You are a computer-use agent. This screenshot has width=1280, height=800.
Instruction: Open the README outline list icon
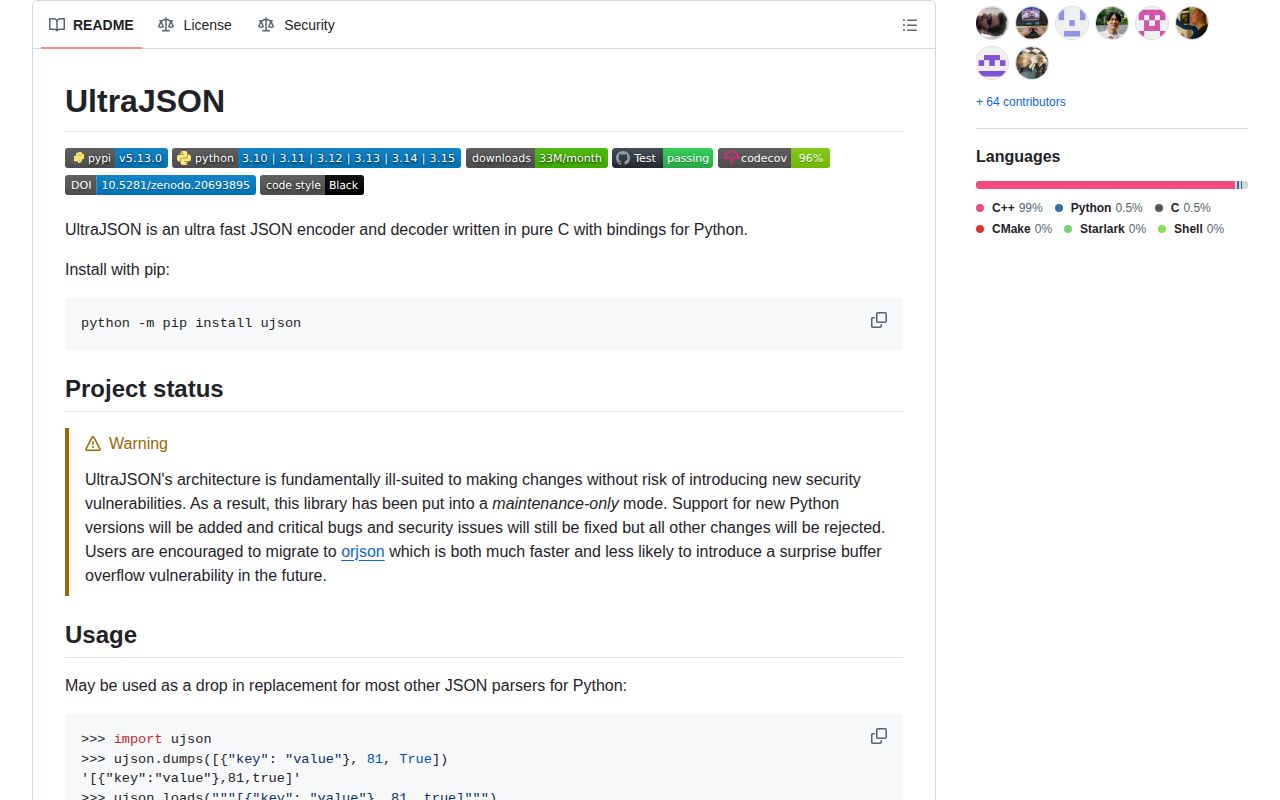[x=910, y=25]
